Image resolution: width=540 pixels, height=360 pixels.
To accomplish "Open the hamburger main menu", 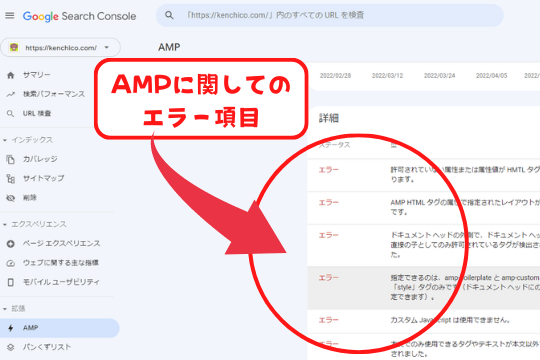I will [x=10, y=16].
